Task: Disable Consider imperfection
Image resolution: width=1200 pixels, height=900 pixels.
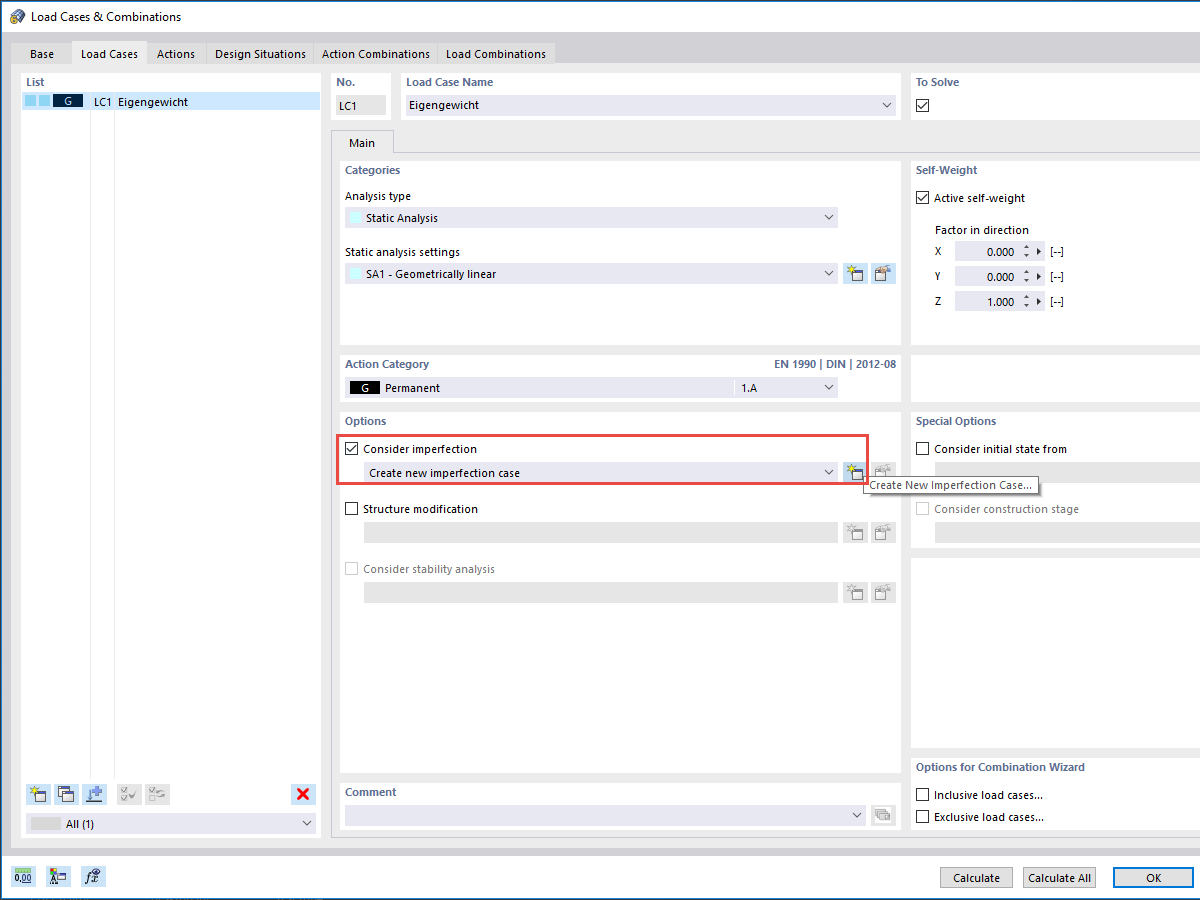Action: (x=351, y=449)
